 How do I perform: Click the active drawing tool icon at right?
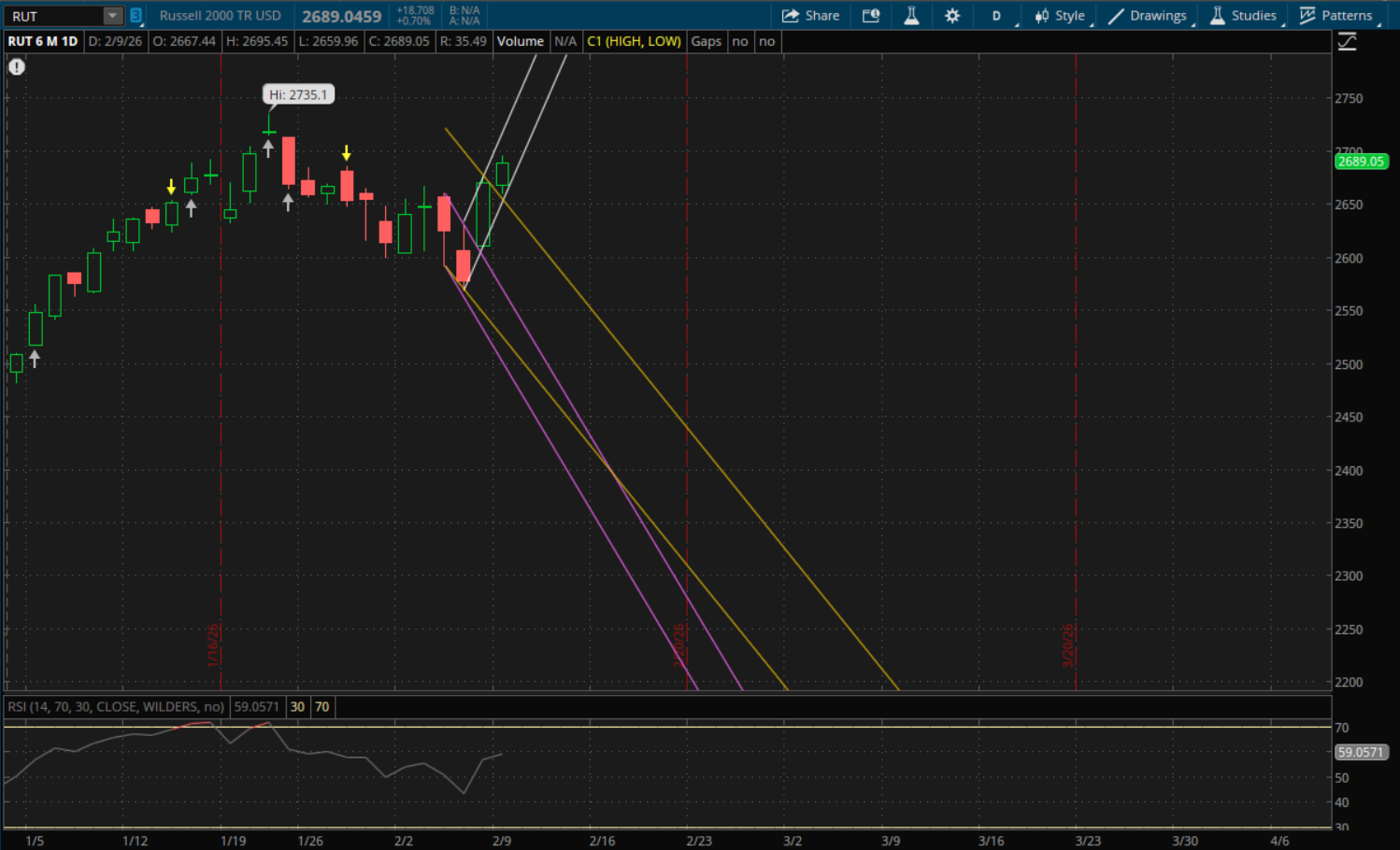click(x=1347, y=42)
